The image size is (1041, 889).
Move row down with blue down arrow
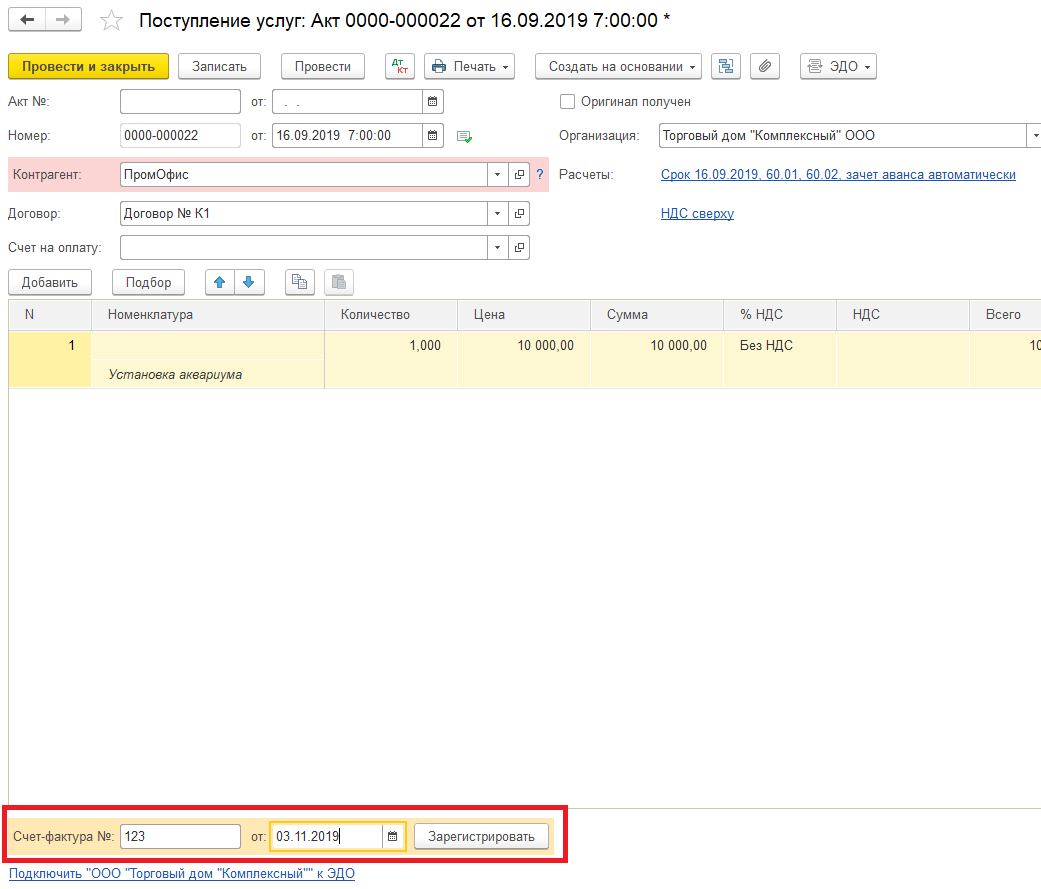click(249, 282)
